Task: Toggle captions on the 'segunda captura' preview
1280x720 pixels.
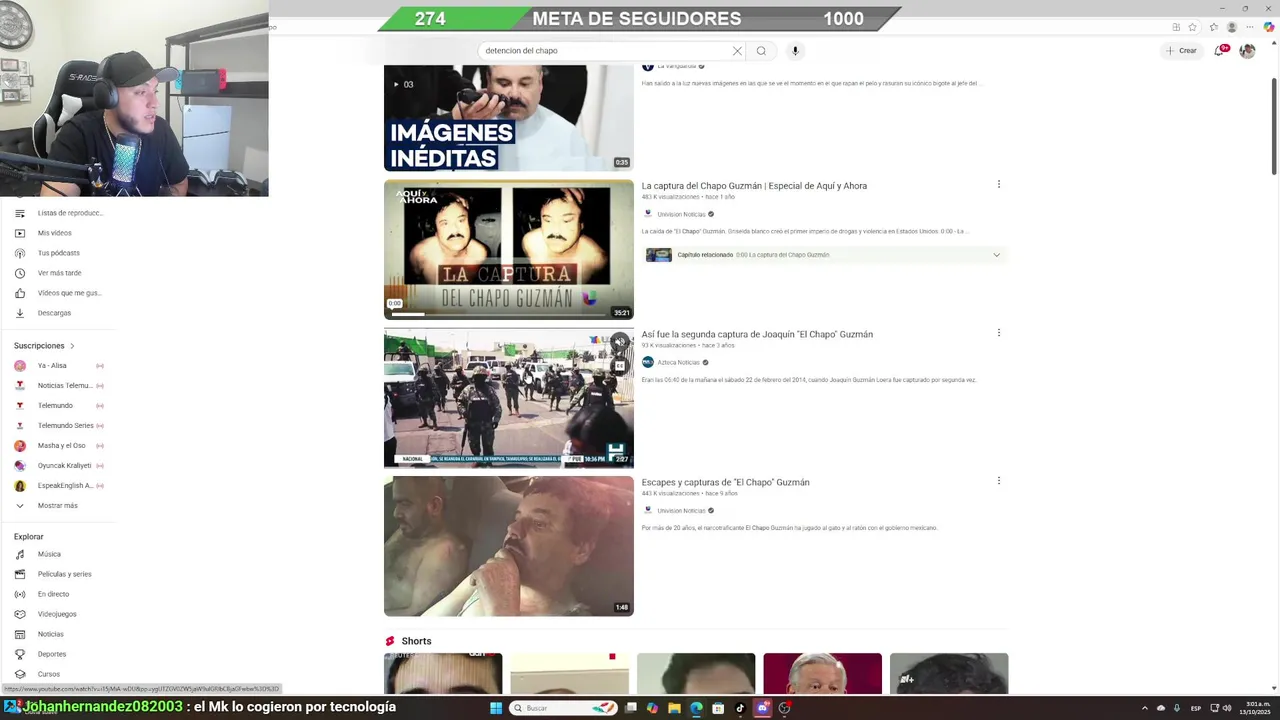Action: pyautogui.click(x=619, y=366)
